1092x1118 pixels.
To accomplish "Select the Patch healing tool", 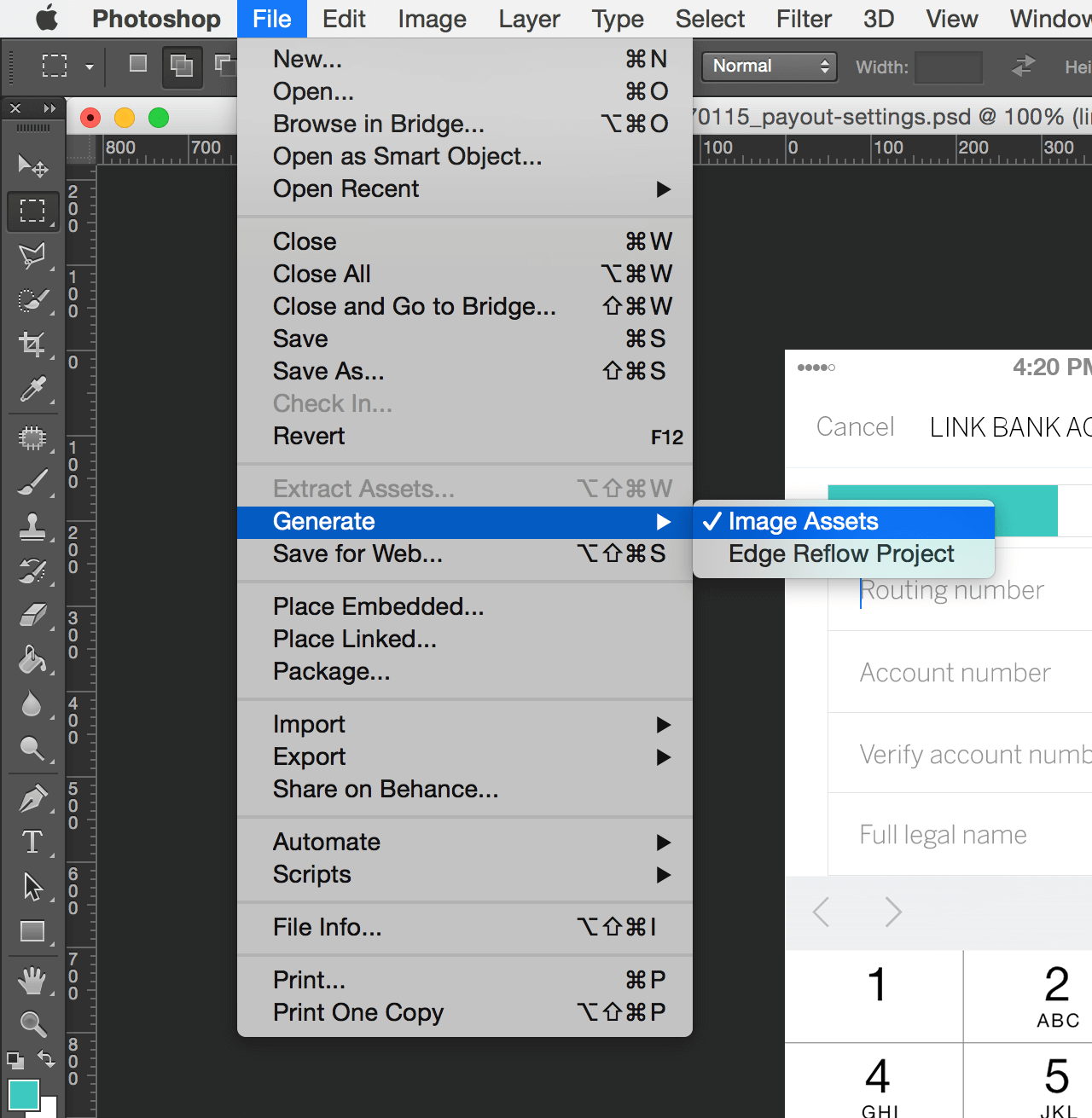I will point(32,439).
